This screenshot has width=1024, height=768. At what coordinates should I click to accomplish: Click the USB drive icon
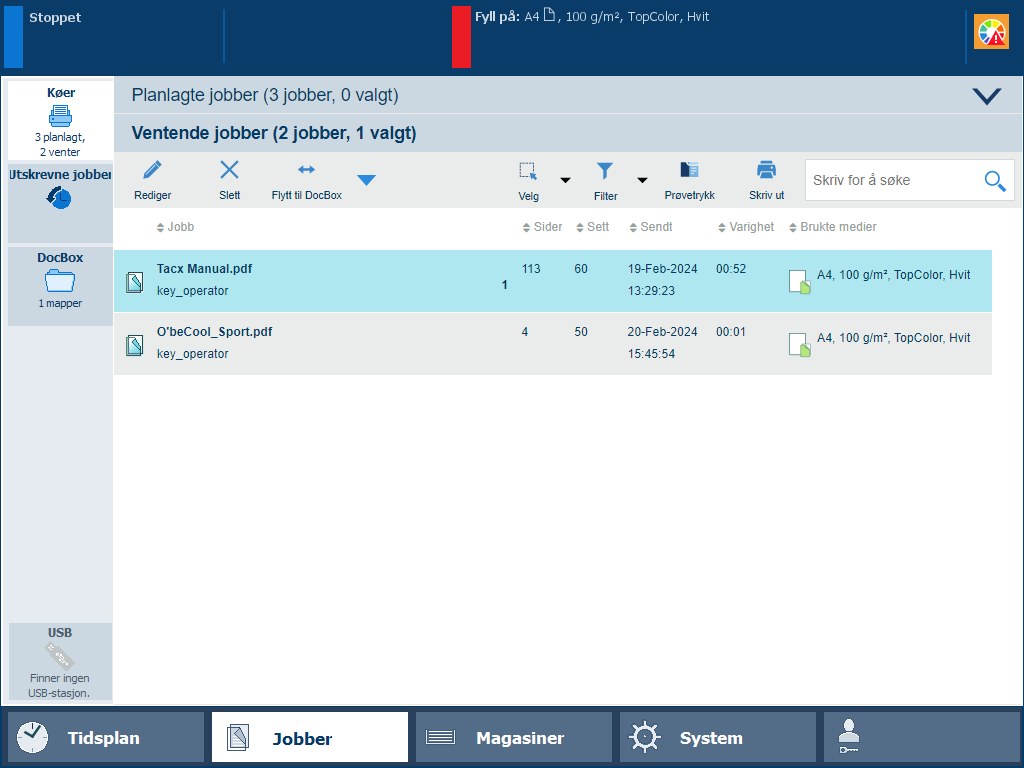coord(60,656)
